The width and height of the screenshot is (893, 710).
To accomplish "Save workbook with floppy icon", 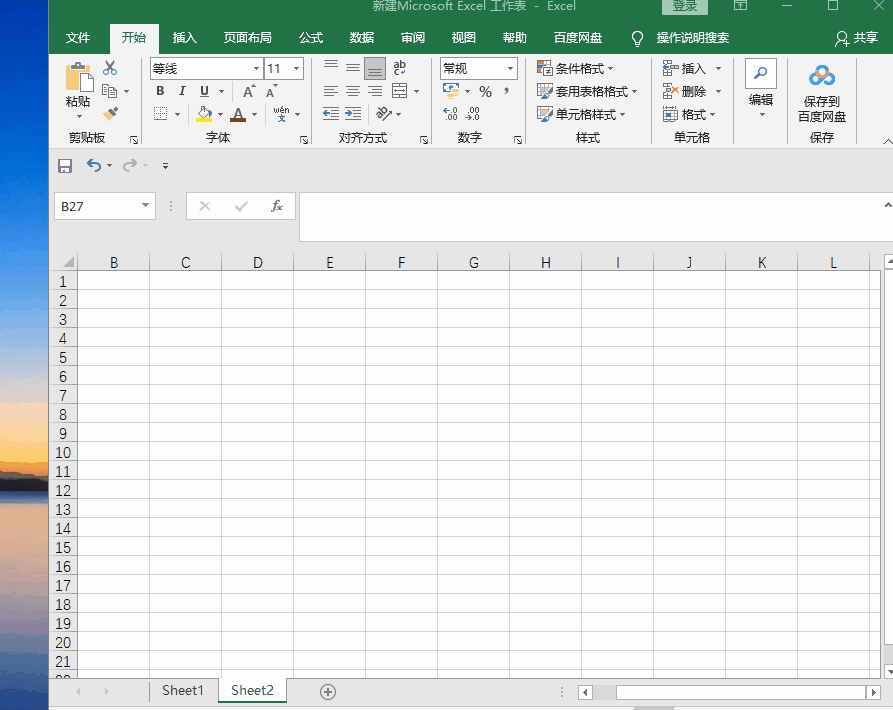I will point(65,166).
